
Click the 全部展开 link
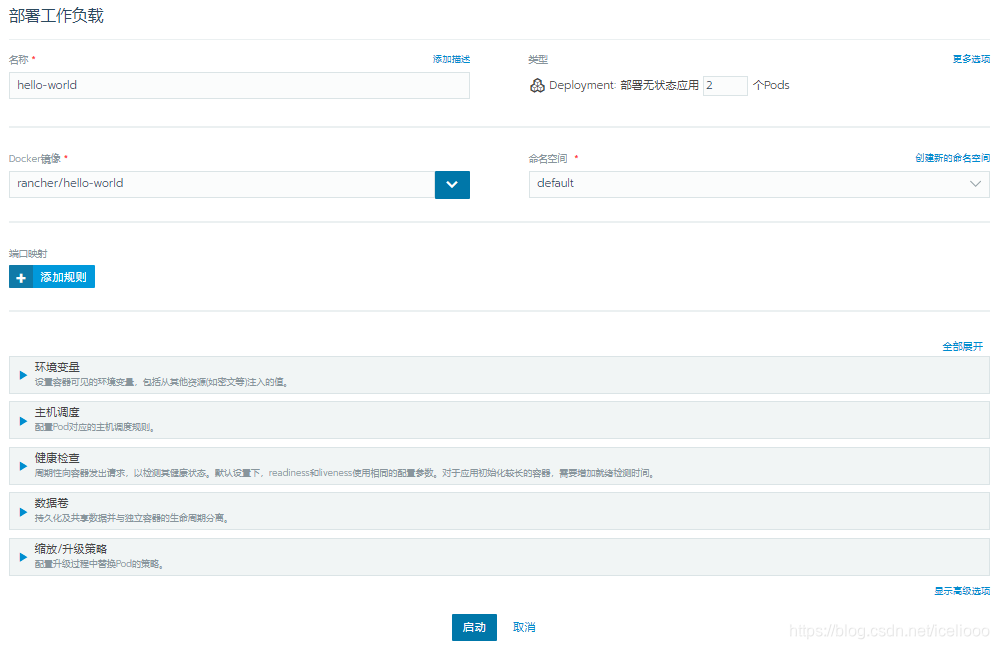[963, 346]
